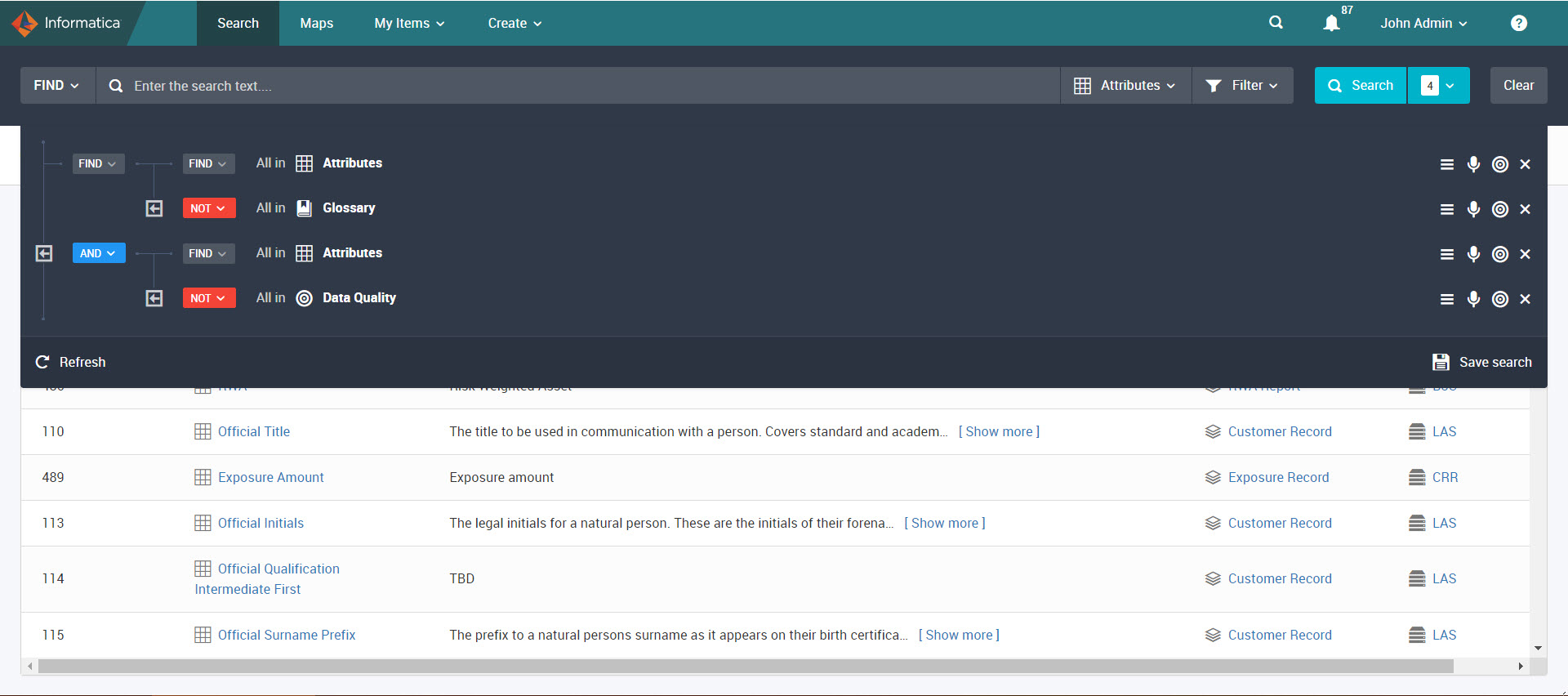Click the ungroup arrow icon beside Glossary NOT
Screen dimensions: 1568x696
tap(154, 208)
